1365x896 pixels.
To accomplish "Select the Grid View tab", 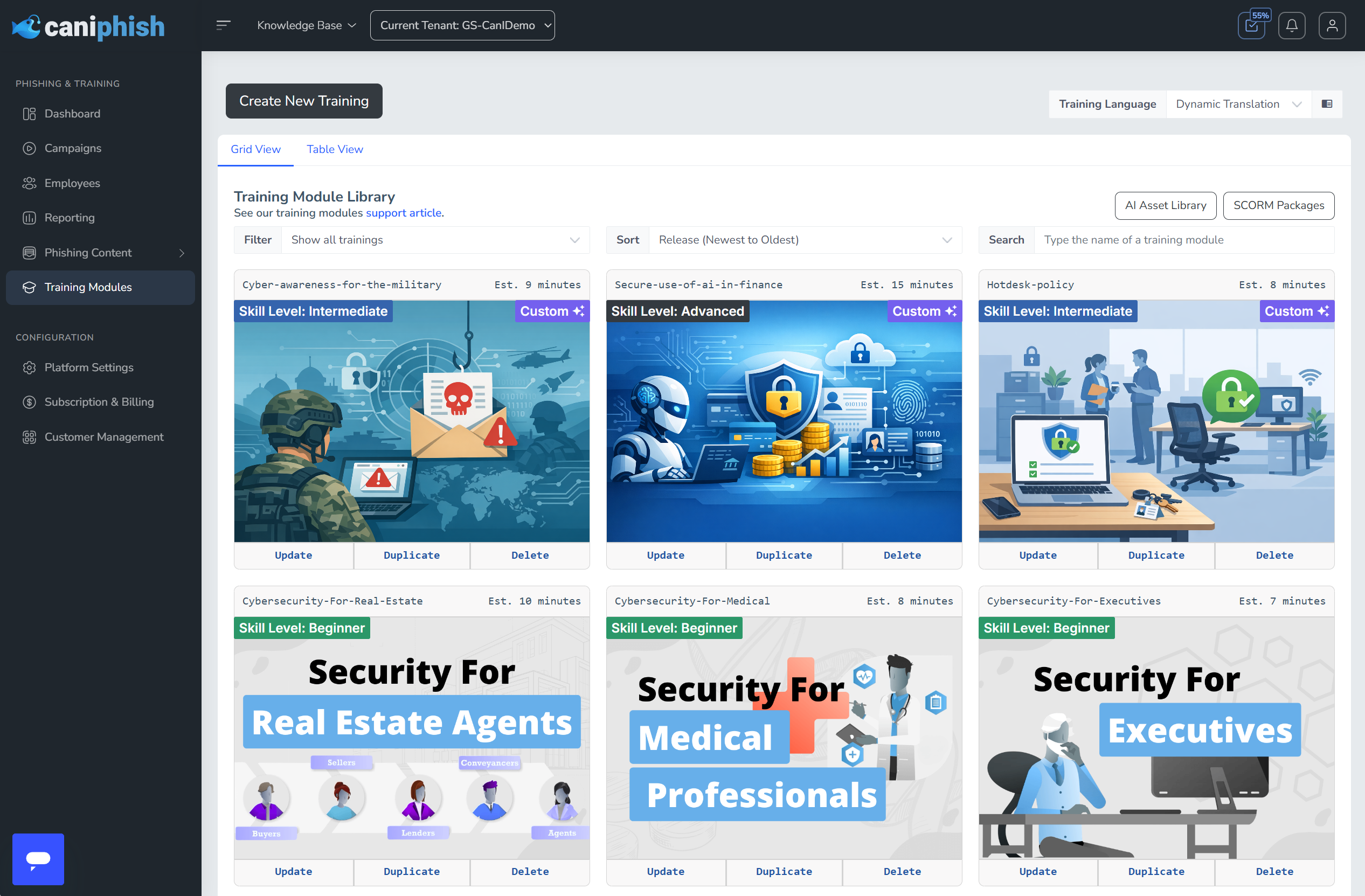I will click(x=255, y=149).
